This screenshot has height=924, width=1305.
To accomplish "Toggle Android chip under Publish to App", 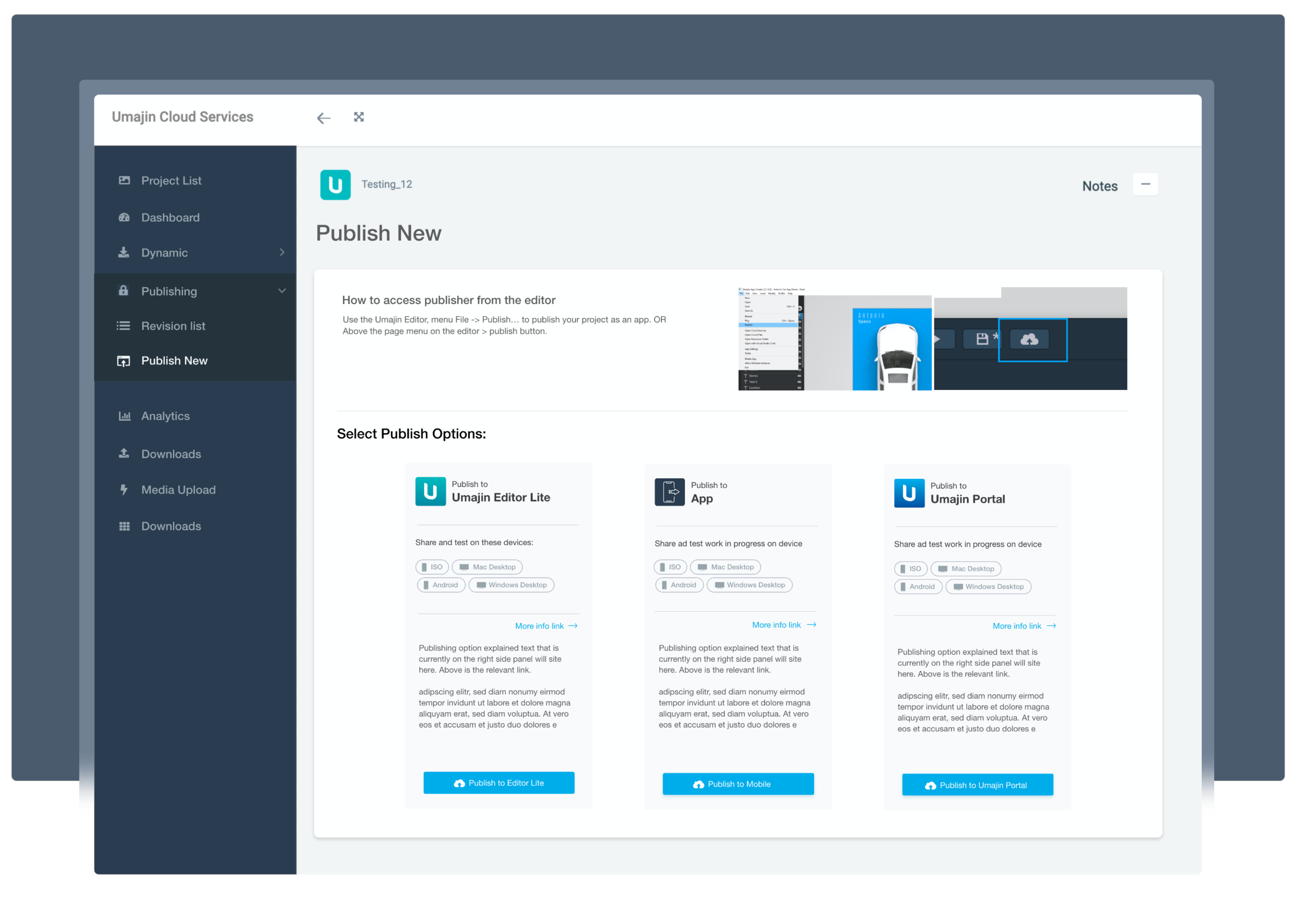I will pyautogui.click(x=679, y=585).
